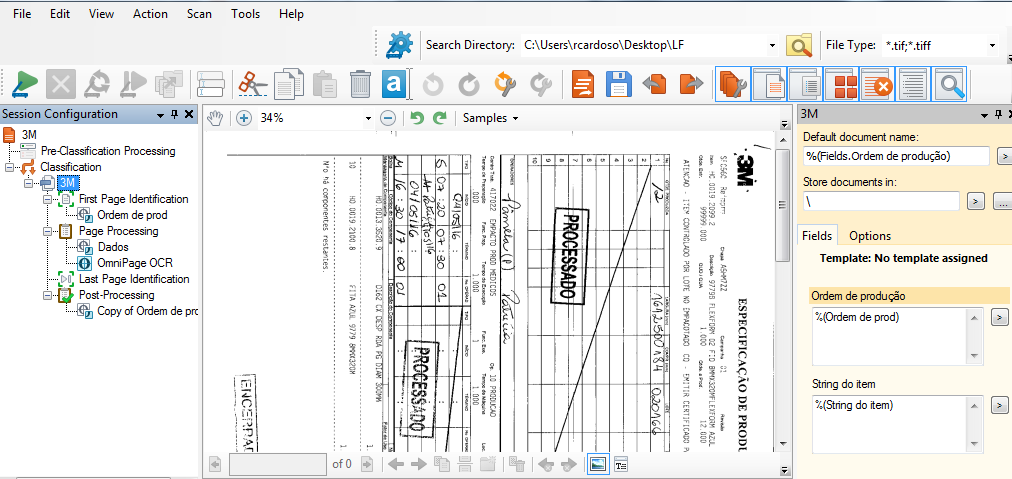Click the scissors Cut icon in toolbar

click(x=253, y=85)
